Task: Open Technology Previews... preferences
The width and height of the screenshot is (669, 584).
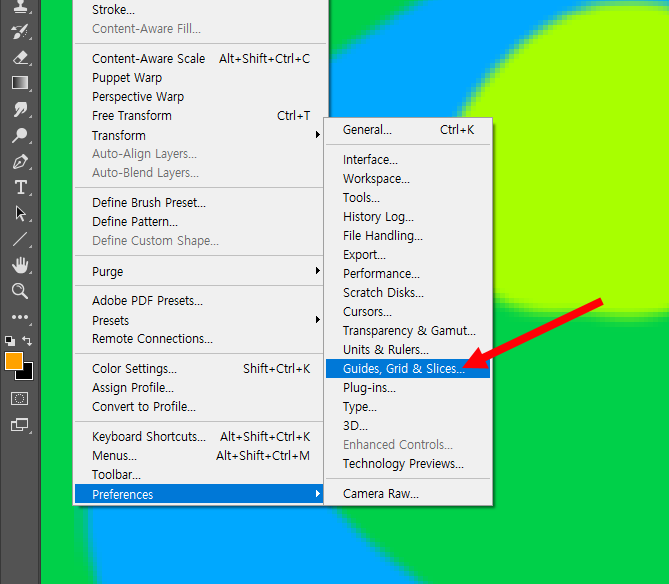Action: 408,463
